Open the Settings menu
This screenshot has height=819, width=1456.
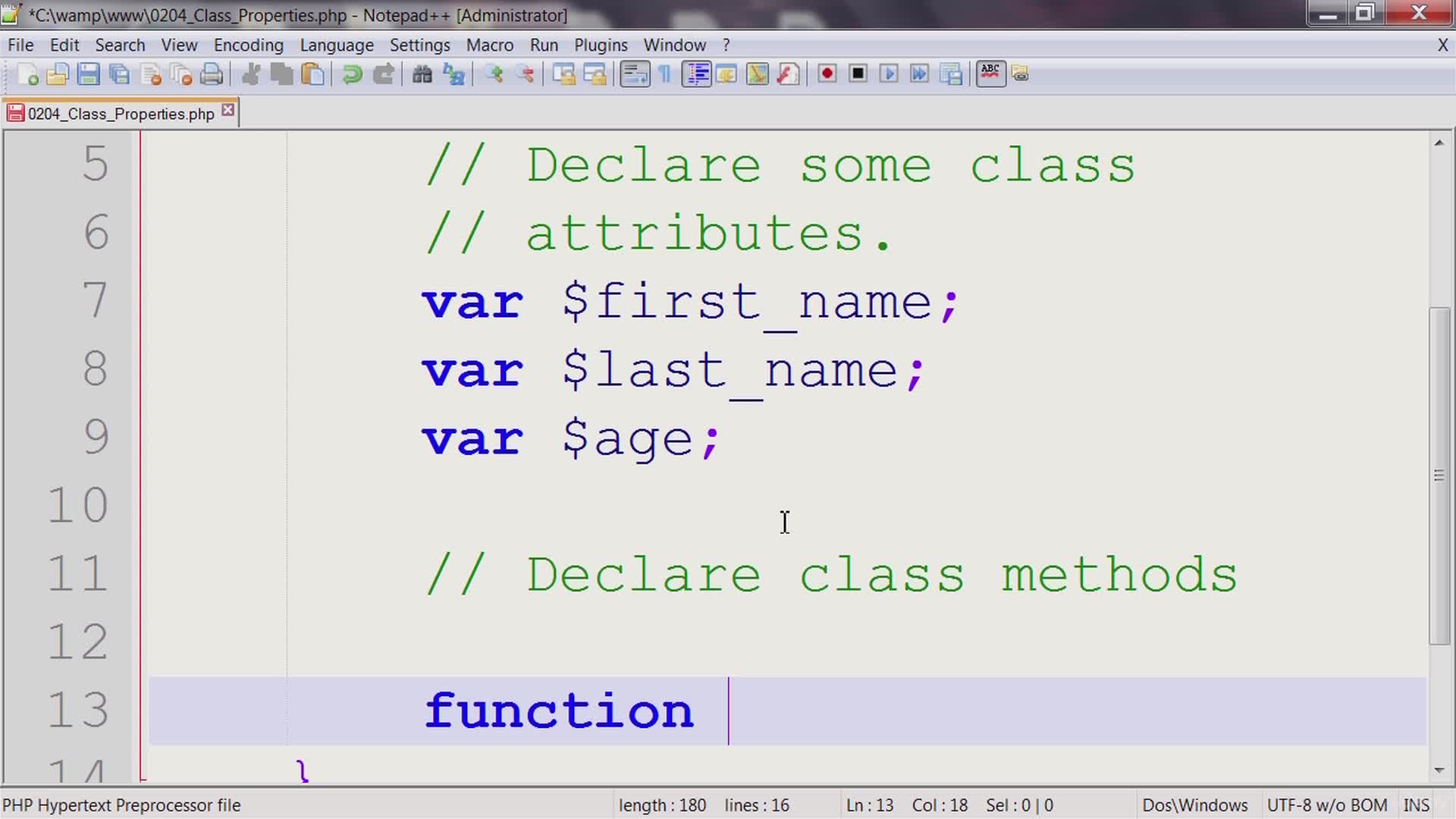point(419,45)
